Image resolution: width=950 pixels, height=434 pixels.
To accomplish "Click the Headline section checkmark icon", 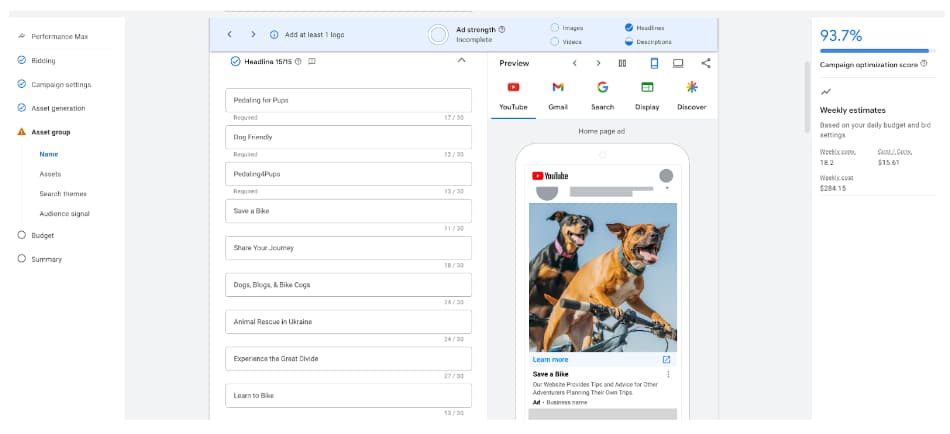I will point(236,61).
